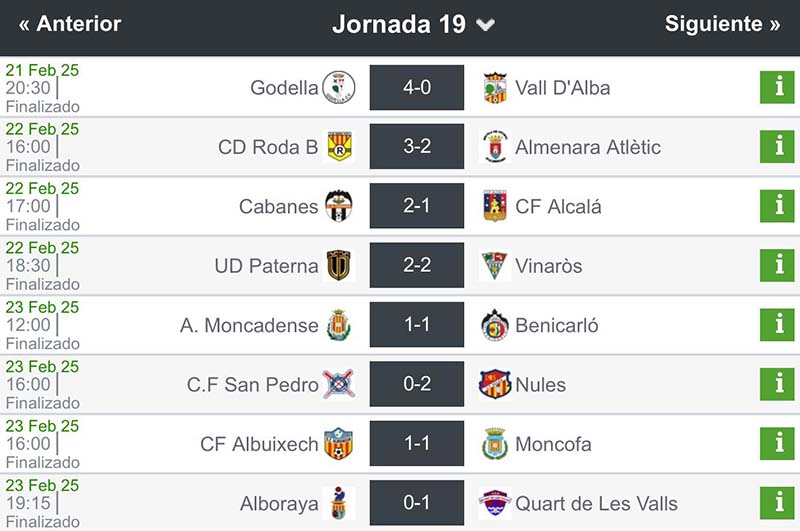Go to Siguiente » matchday

point(722,24)
